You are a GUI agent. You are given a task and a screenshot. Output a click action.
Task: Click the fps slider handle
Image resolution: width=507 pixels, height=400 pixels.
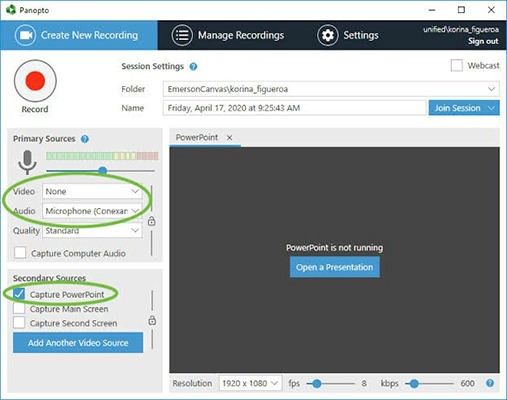click(x=317, y=384)
